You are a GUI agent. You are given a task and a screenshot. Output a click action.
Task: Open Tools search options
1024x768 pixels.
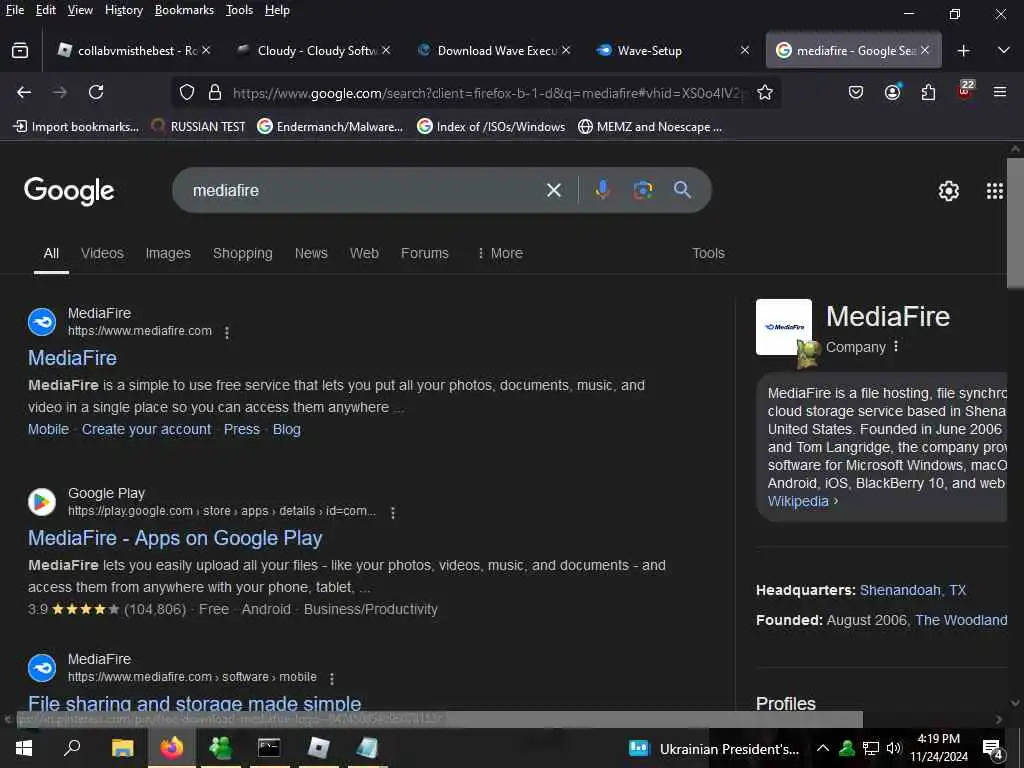tap(708, 253)
